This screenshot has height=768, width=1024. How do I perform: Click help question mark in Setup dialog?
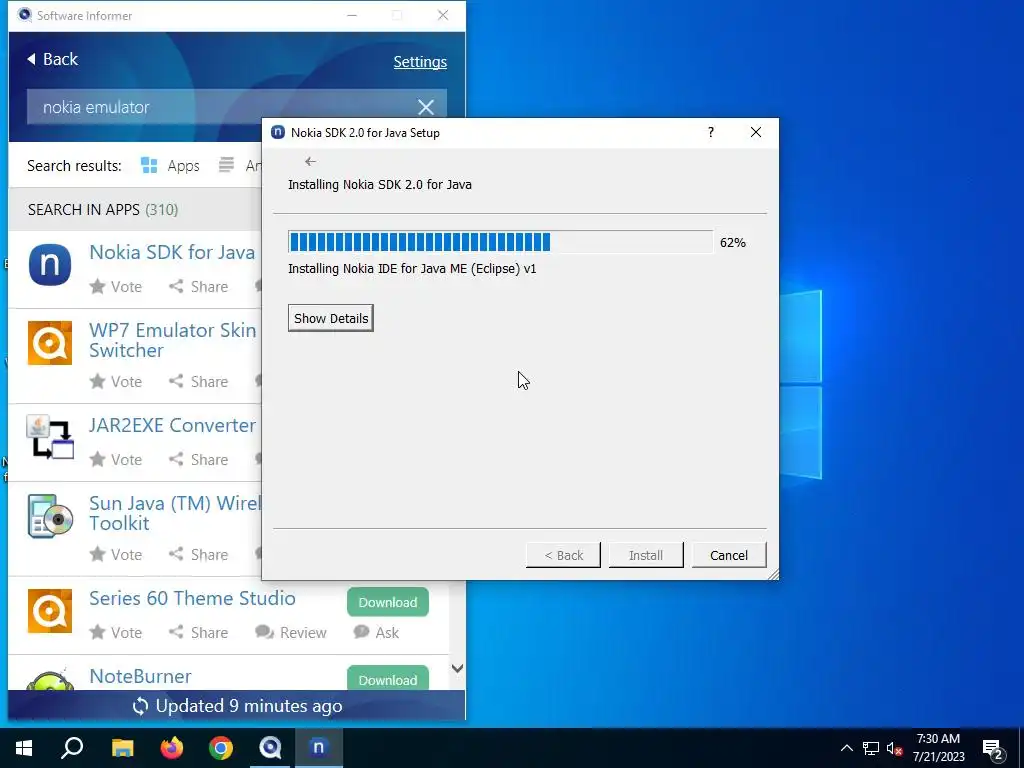pos(711,133)
